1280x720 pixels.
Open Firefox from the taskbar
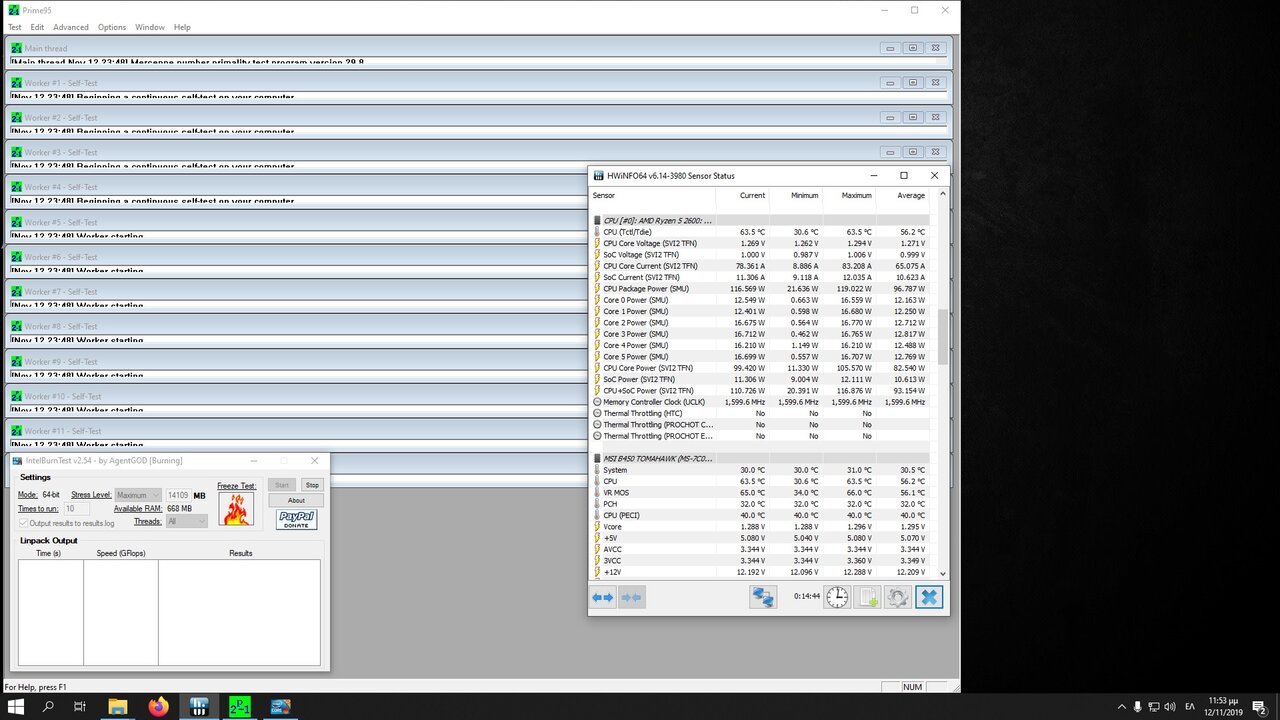tap(159, 707)
